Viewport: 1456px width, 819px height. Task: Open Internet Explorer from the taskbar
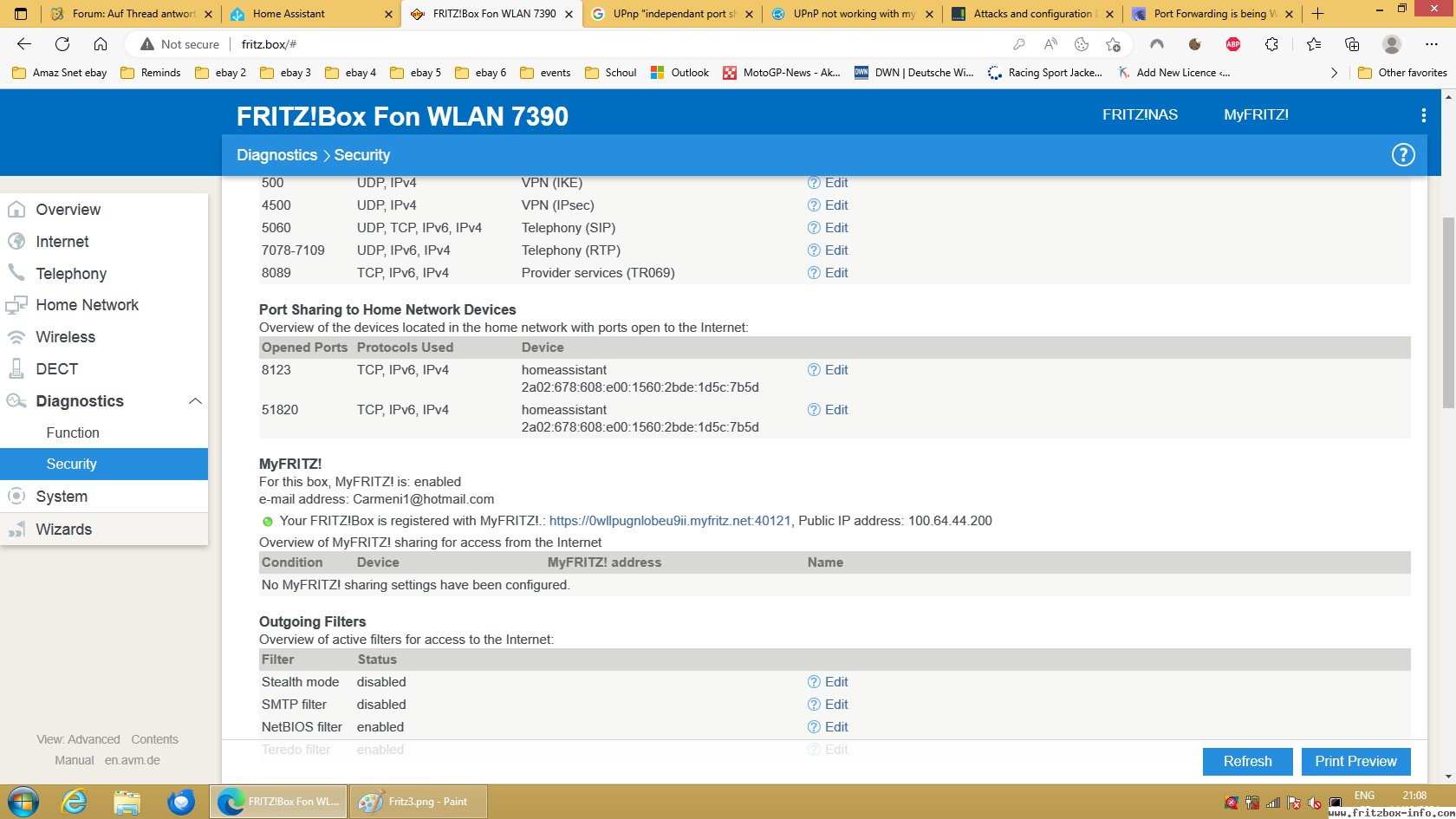coord(75,802)
